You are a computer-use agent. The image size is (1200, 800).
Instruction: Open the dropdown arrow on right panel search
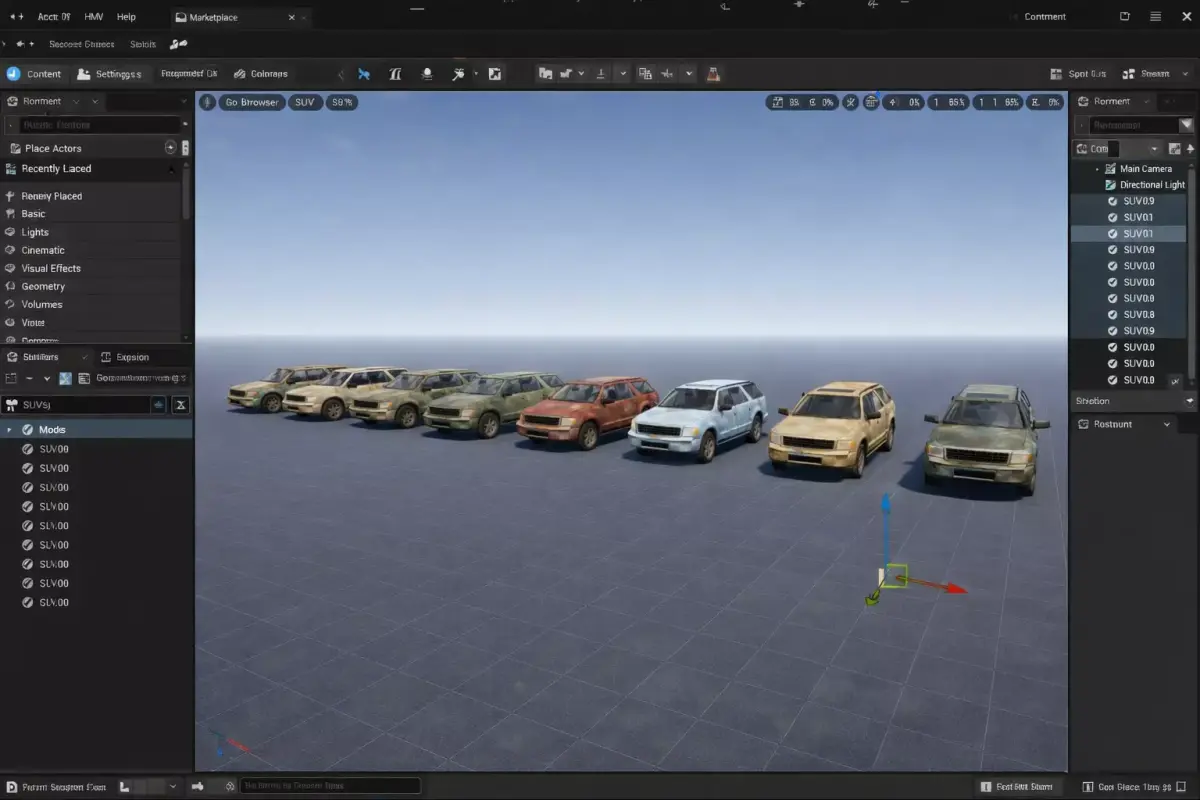point(1186,125)
